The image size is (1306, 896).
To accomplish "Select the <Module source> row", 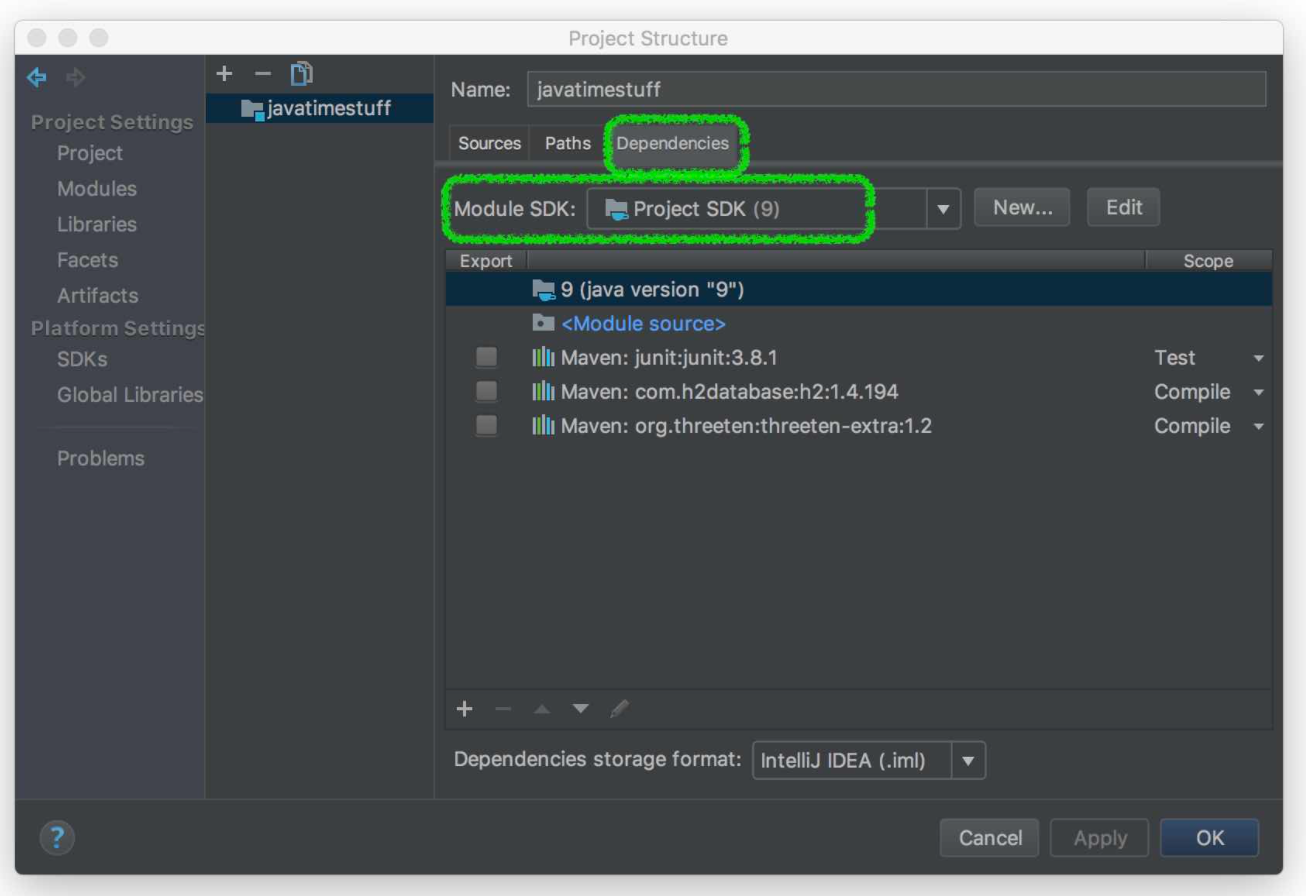I will [859, 324].
